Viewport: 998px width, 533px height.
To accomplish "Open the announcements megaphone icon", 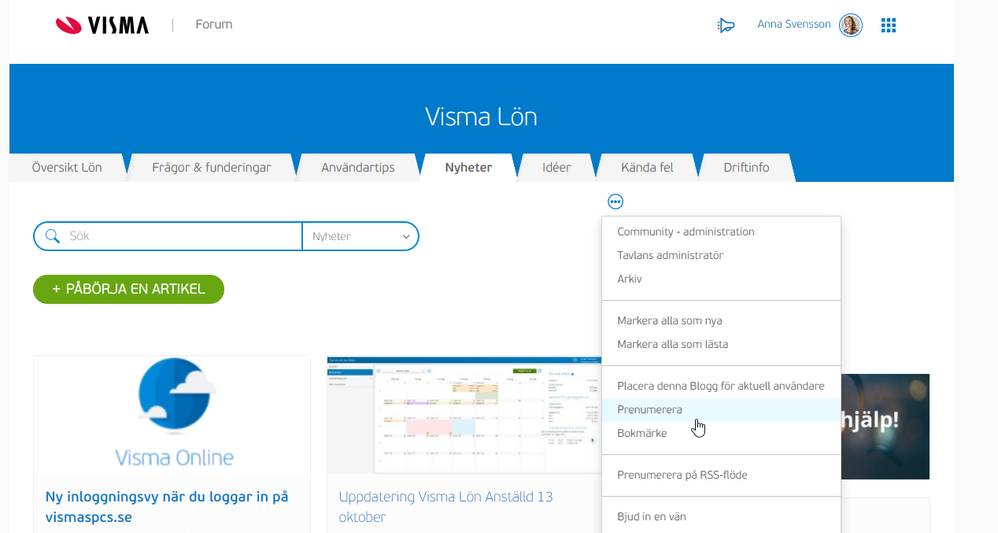I will coord(726,25).
